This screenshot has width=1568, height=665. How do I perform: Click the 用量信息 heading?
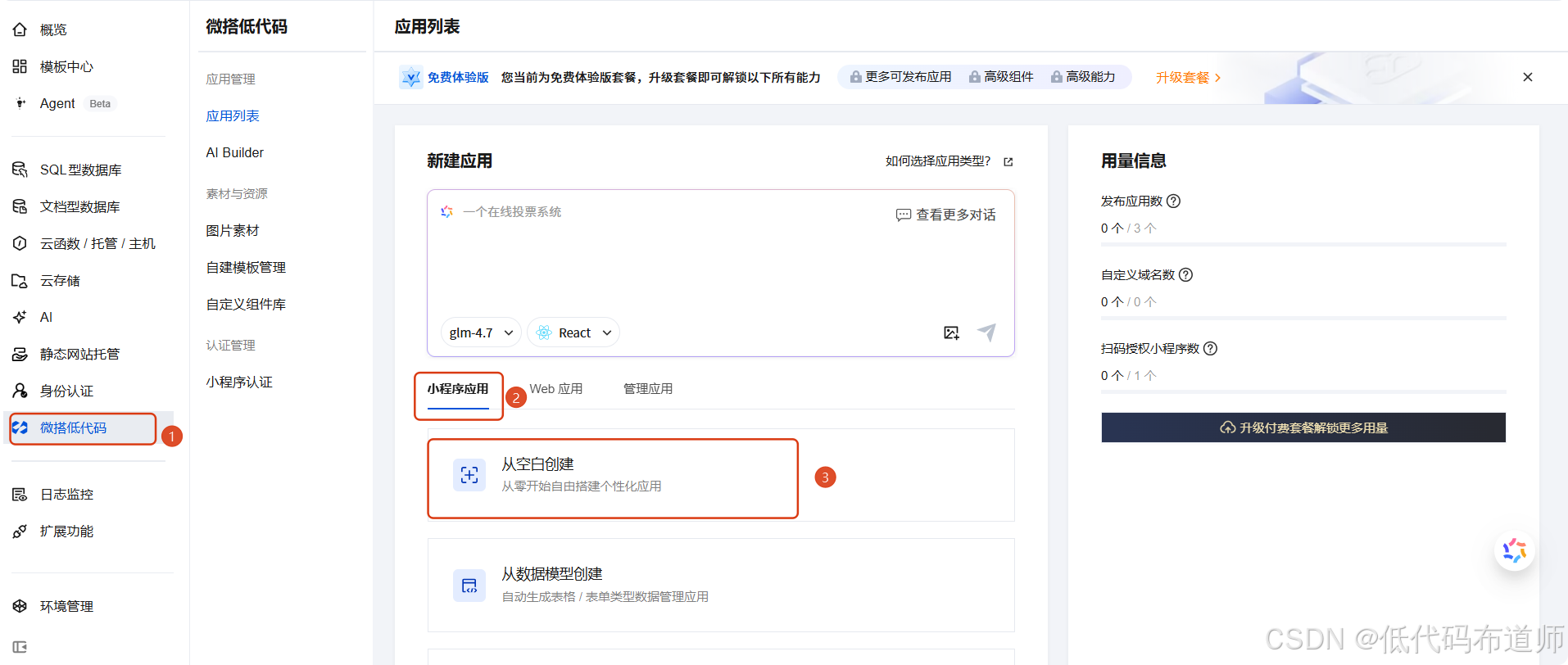tap(1134, 161)
